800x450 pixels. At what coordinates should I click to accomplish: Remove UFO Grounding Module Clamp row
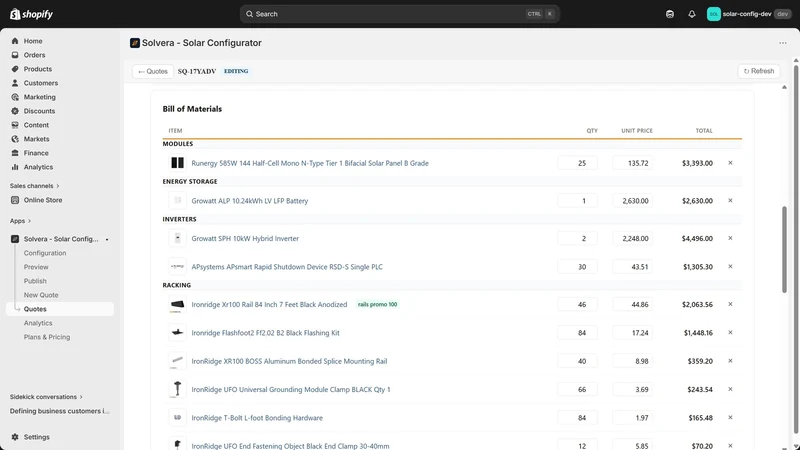pos(730,389)
